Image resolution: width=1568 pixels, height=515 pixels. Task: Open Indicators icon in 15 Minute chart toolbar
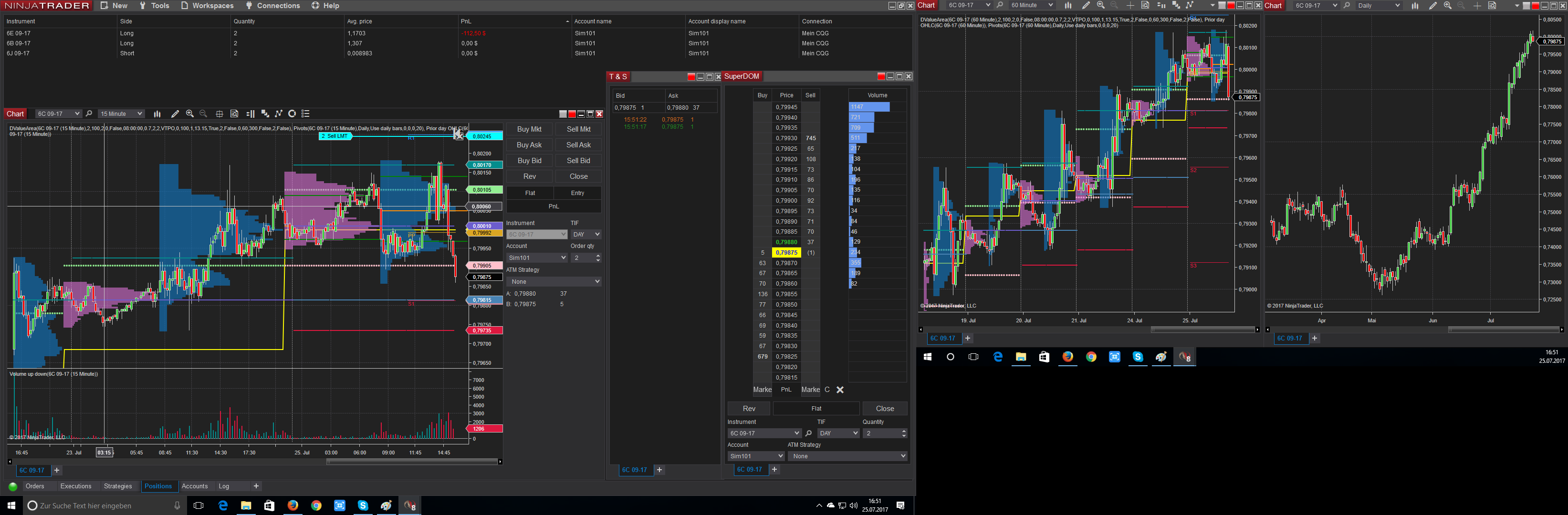pos(265,113)
